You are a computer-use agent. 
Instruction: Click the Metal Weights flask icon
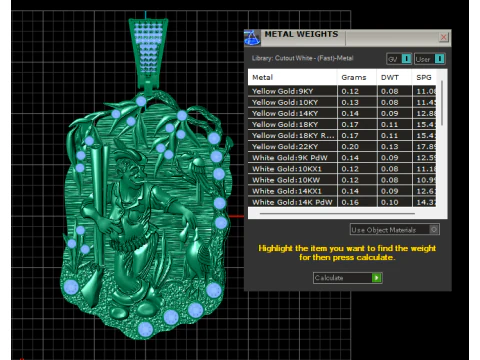252,37
